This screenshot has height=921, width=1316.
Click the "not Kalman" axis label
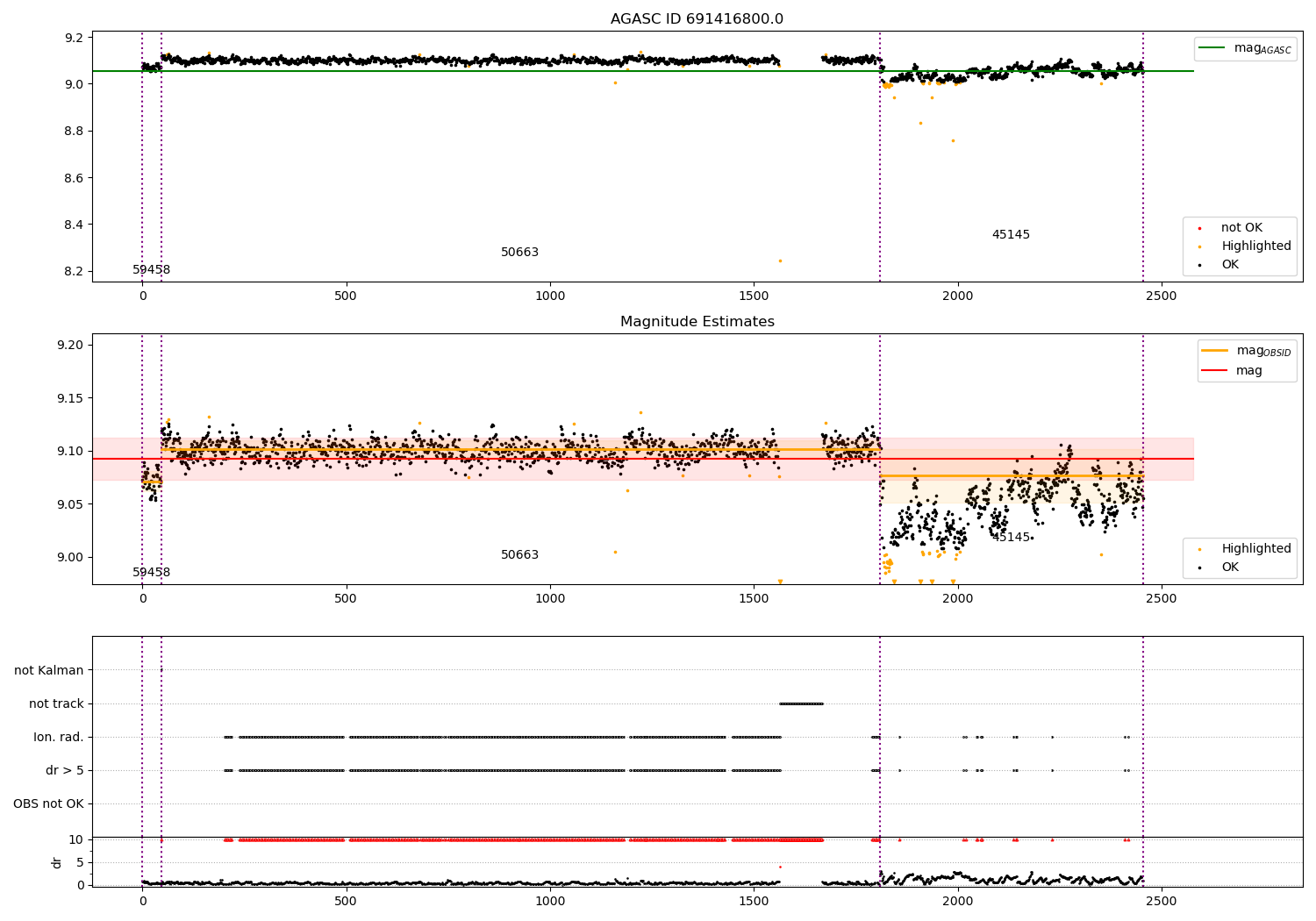[49, 671]
